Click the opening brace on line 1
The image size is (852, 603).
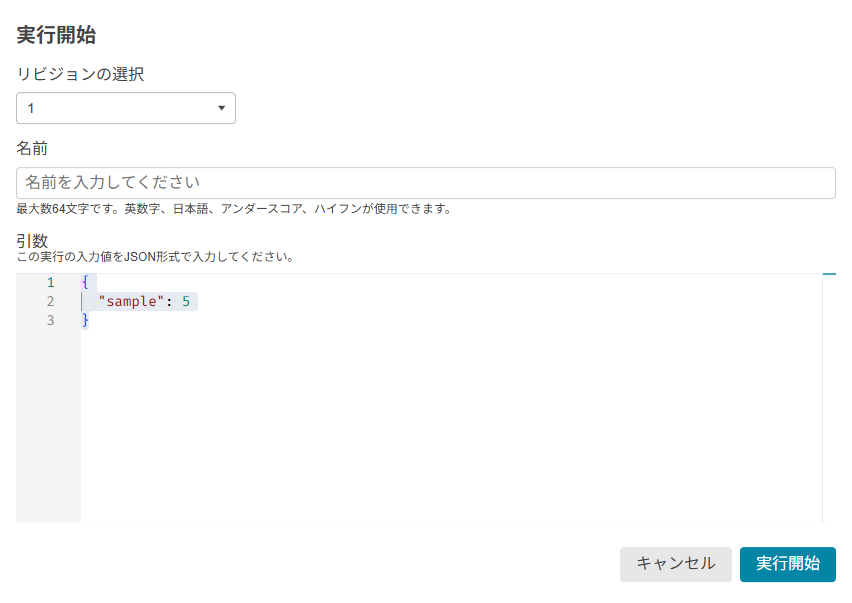click(85, 282)
